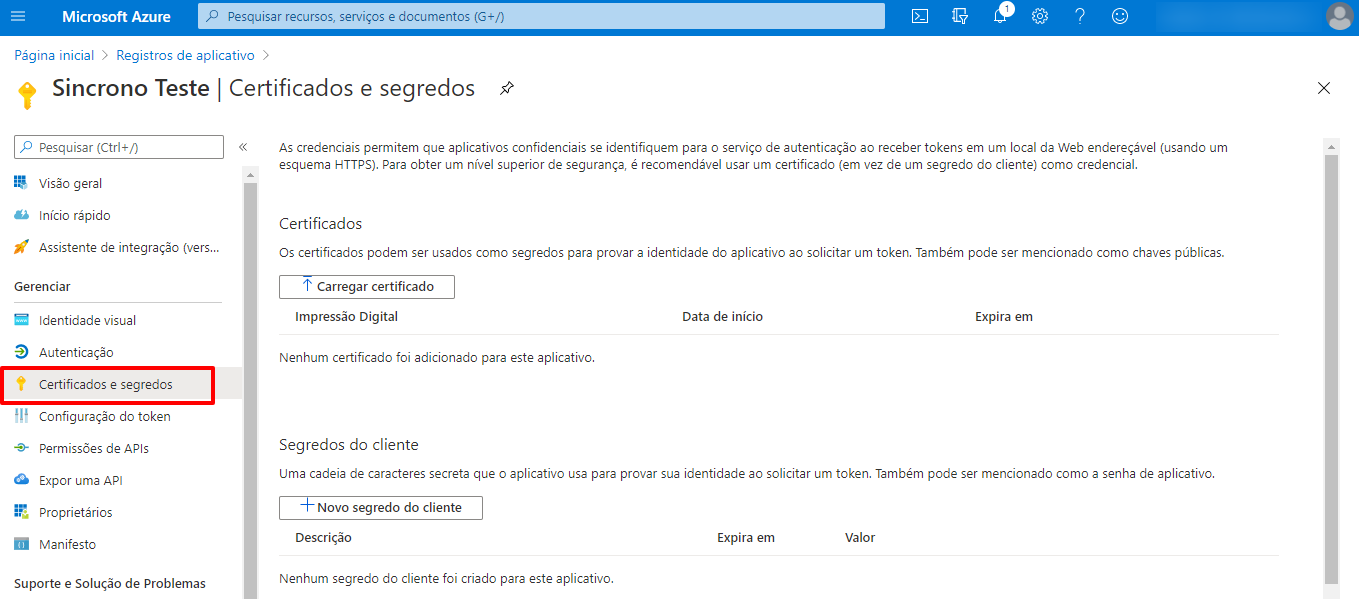1359x599 pixels.
Task: Open portal settings gear
Action: pos(1040,16)
